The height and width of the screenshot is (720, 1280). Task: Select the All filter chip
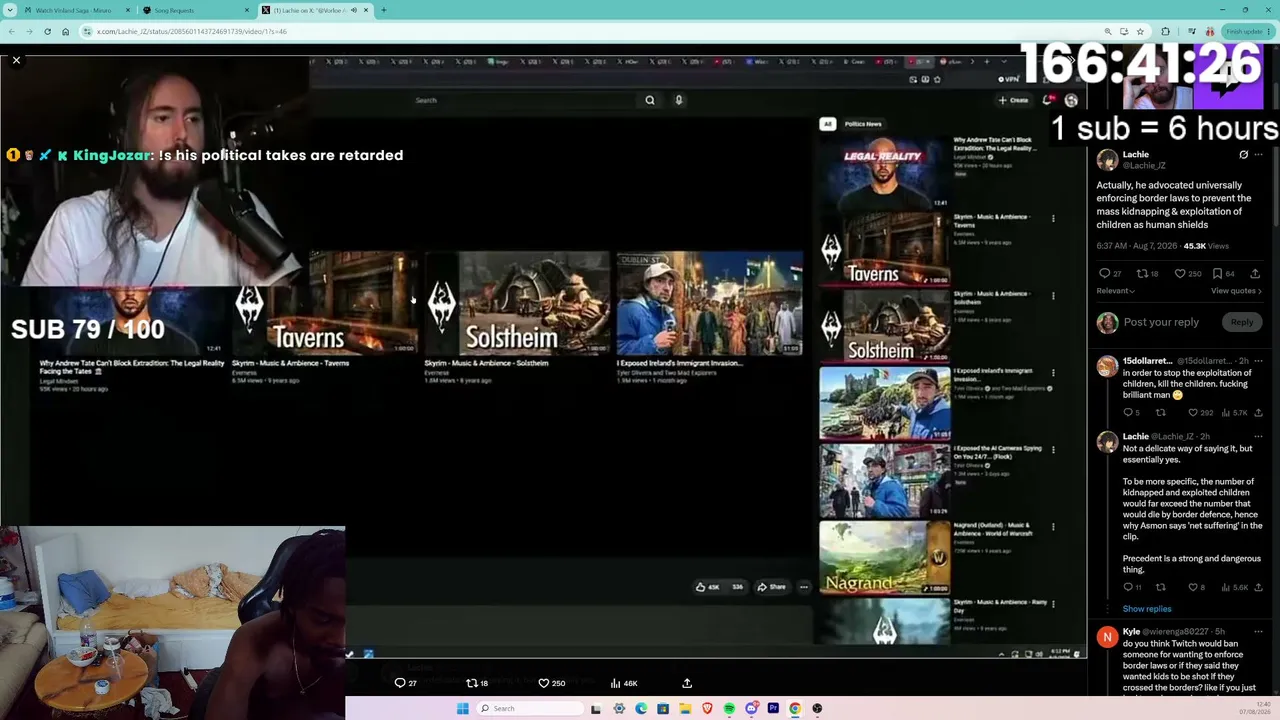click(x=827, y=124)
